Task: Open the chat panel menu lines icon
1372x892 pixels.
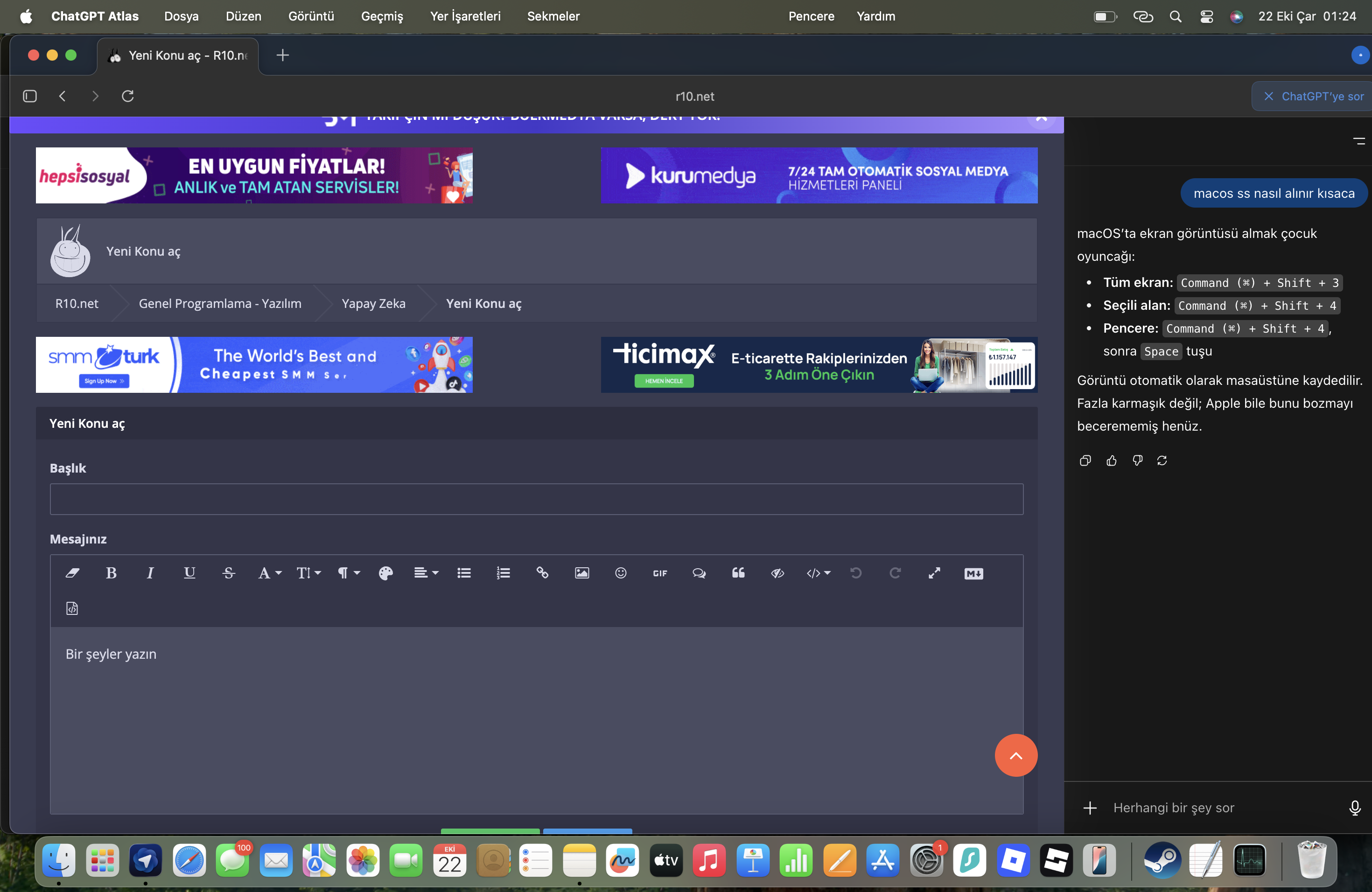Action: (1359, 140)
